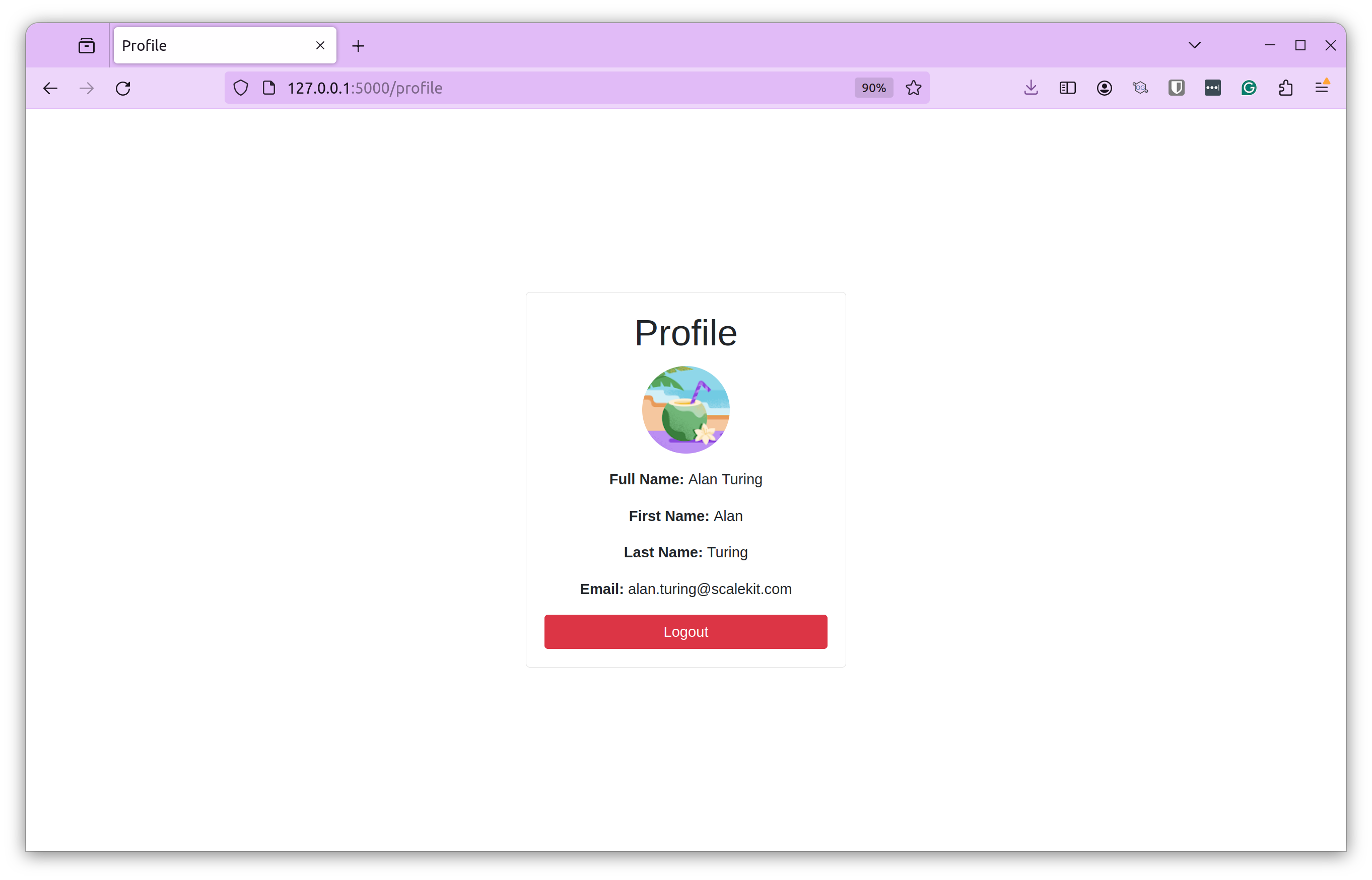Click the forward navigation arrow
Screen dimensions: 1372x880
pos(86,88)
